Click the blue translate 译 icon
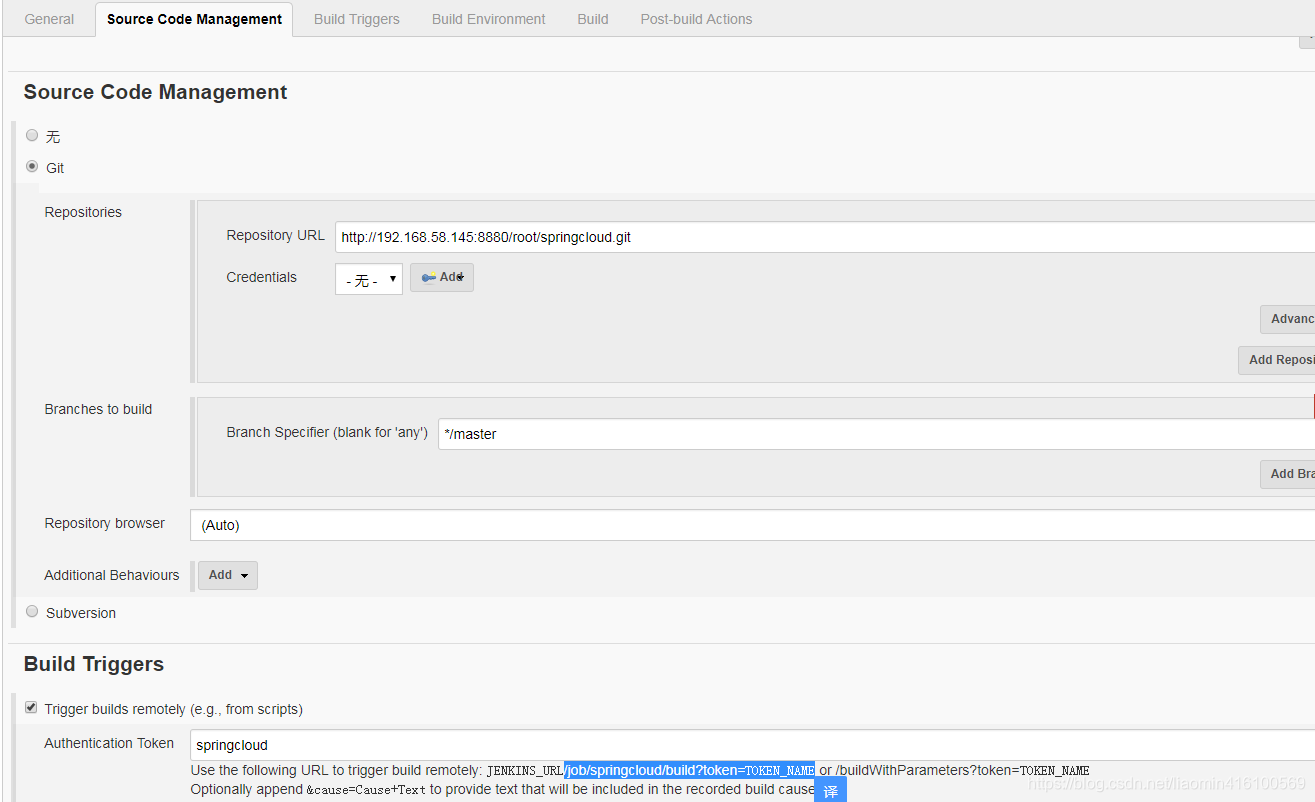This screenshot has width=1315, height=802. (x=830, y=791)
